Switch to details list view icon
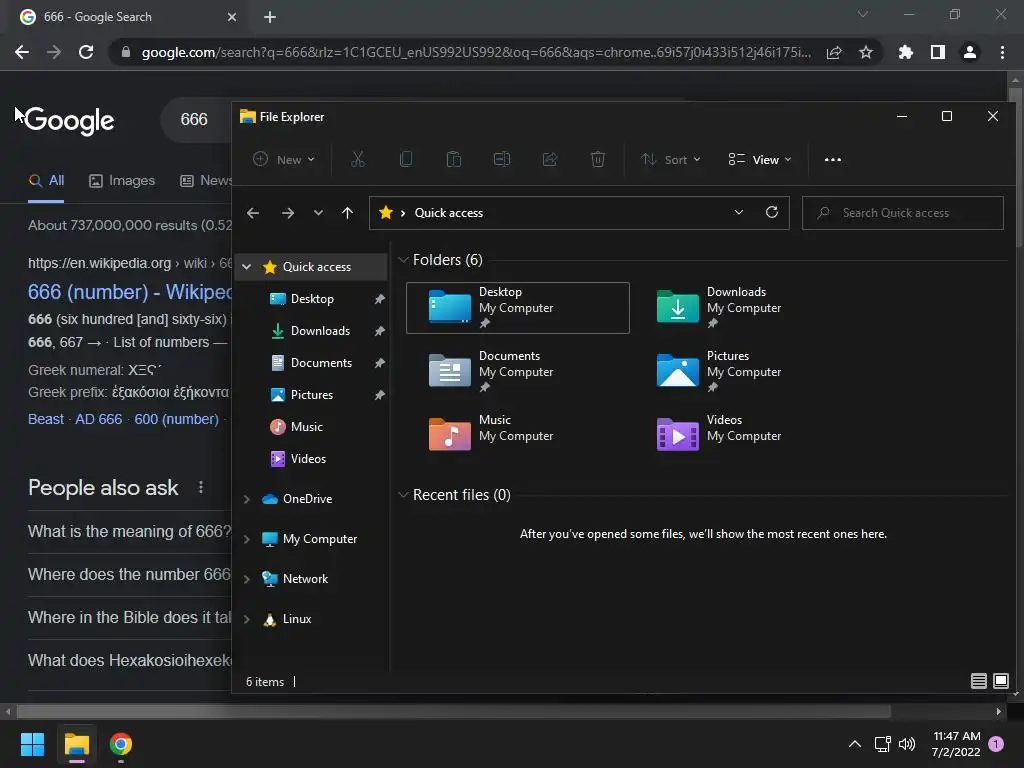The width and height of the screenshot is (1024, 768). [978, 681]
